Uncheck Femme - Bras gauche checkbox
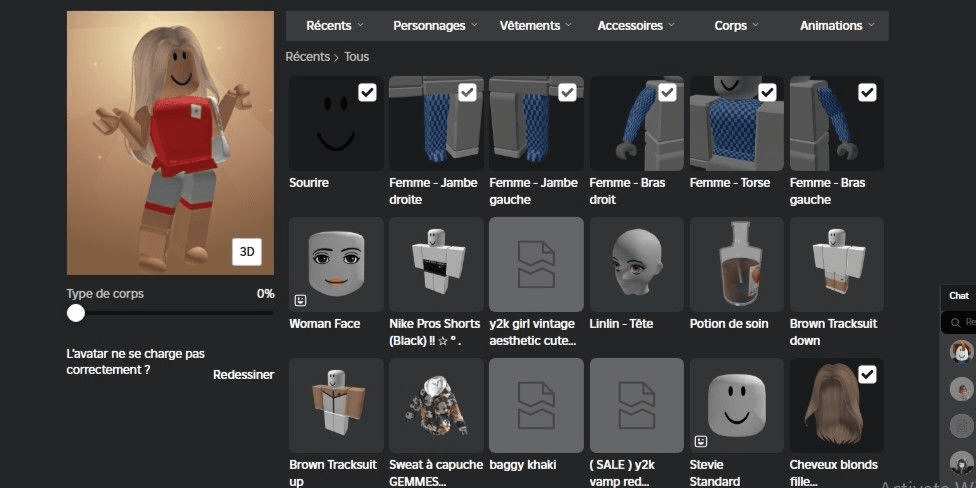976x488 pixels. [x=867, y=93]
